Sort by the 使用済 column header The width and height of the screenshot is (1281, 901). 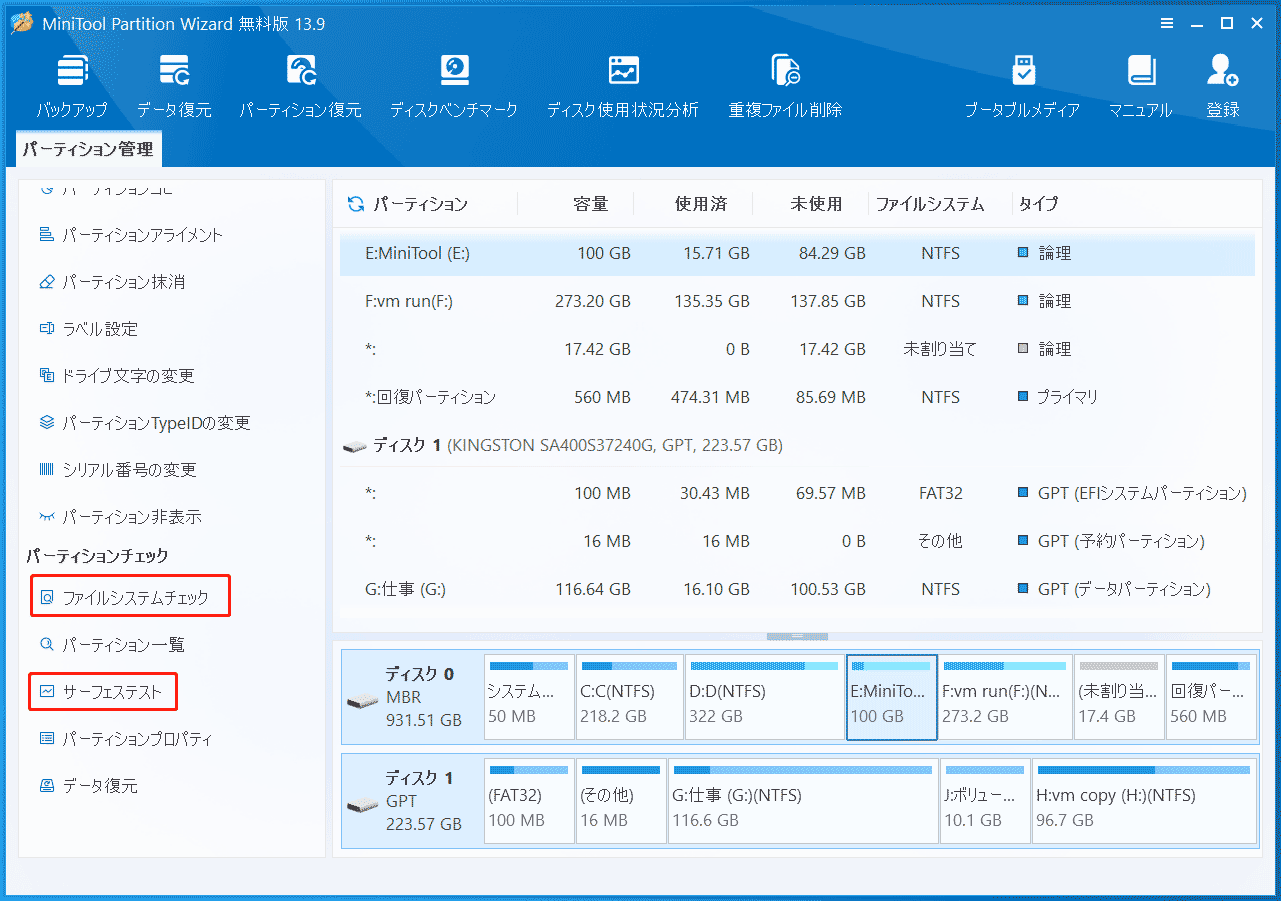701,204
